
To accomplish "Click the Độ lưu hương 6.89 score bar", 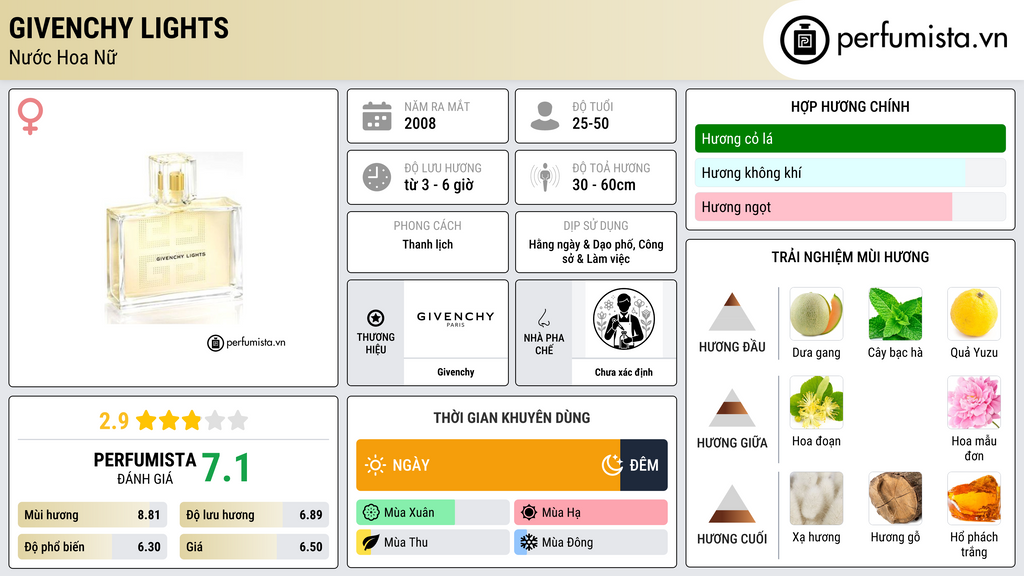I will (x=254, y=515).
